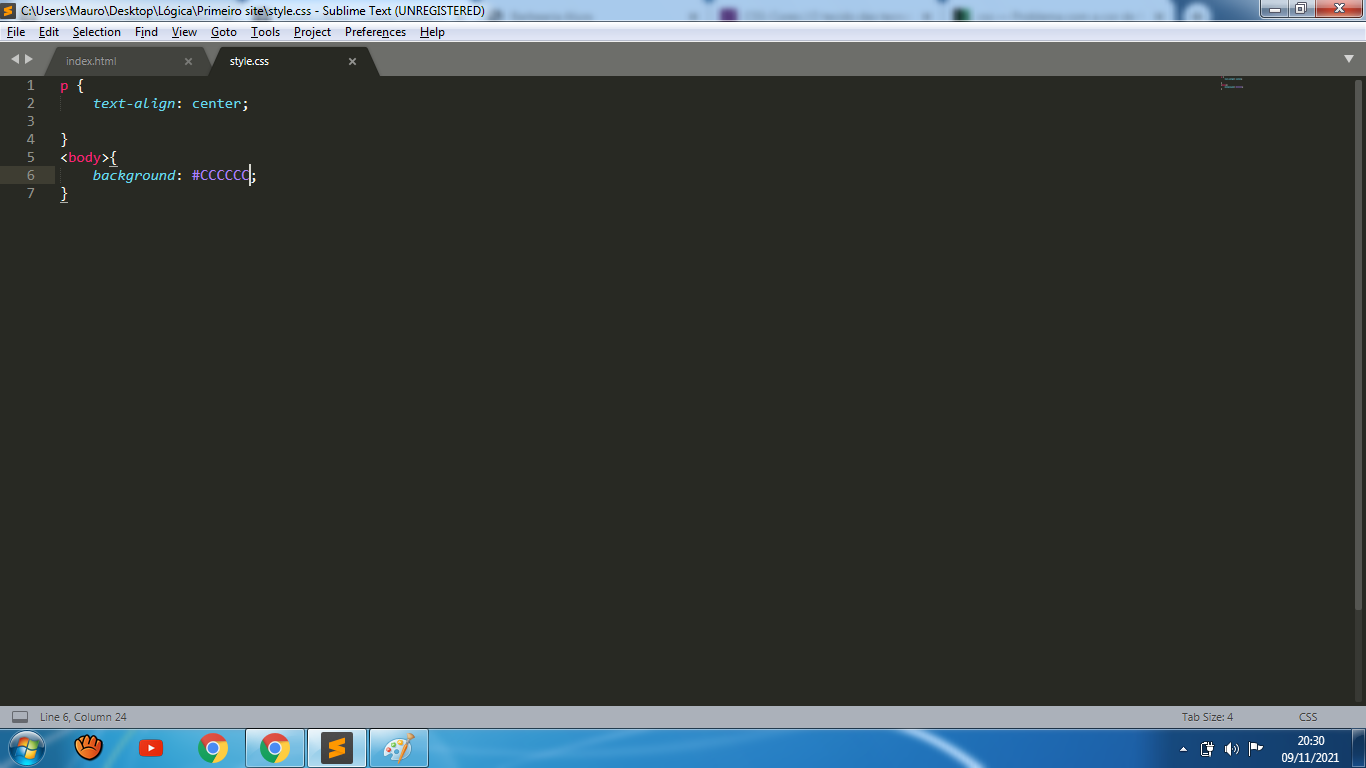Click the center value on line 2
Viewport: 1366px width, 768px height.
pyautogui.click(x=216, y=103)
